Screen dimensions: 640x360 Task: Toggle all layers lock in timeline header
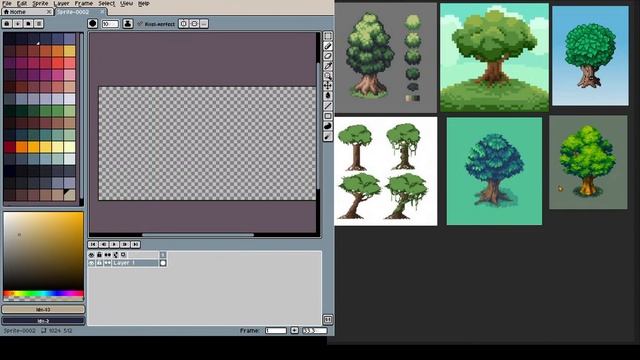[99, 255]
